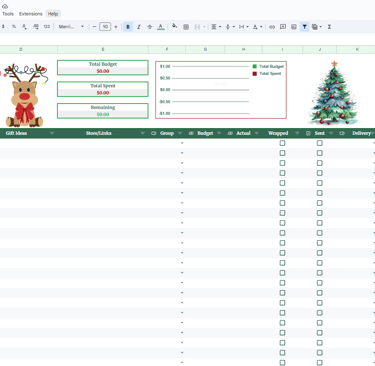Check the sixth row's Wrapped checkbox
This screenshot has height=366, width=375.
pyautogui.click(x=282, y=193)
